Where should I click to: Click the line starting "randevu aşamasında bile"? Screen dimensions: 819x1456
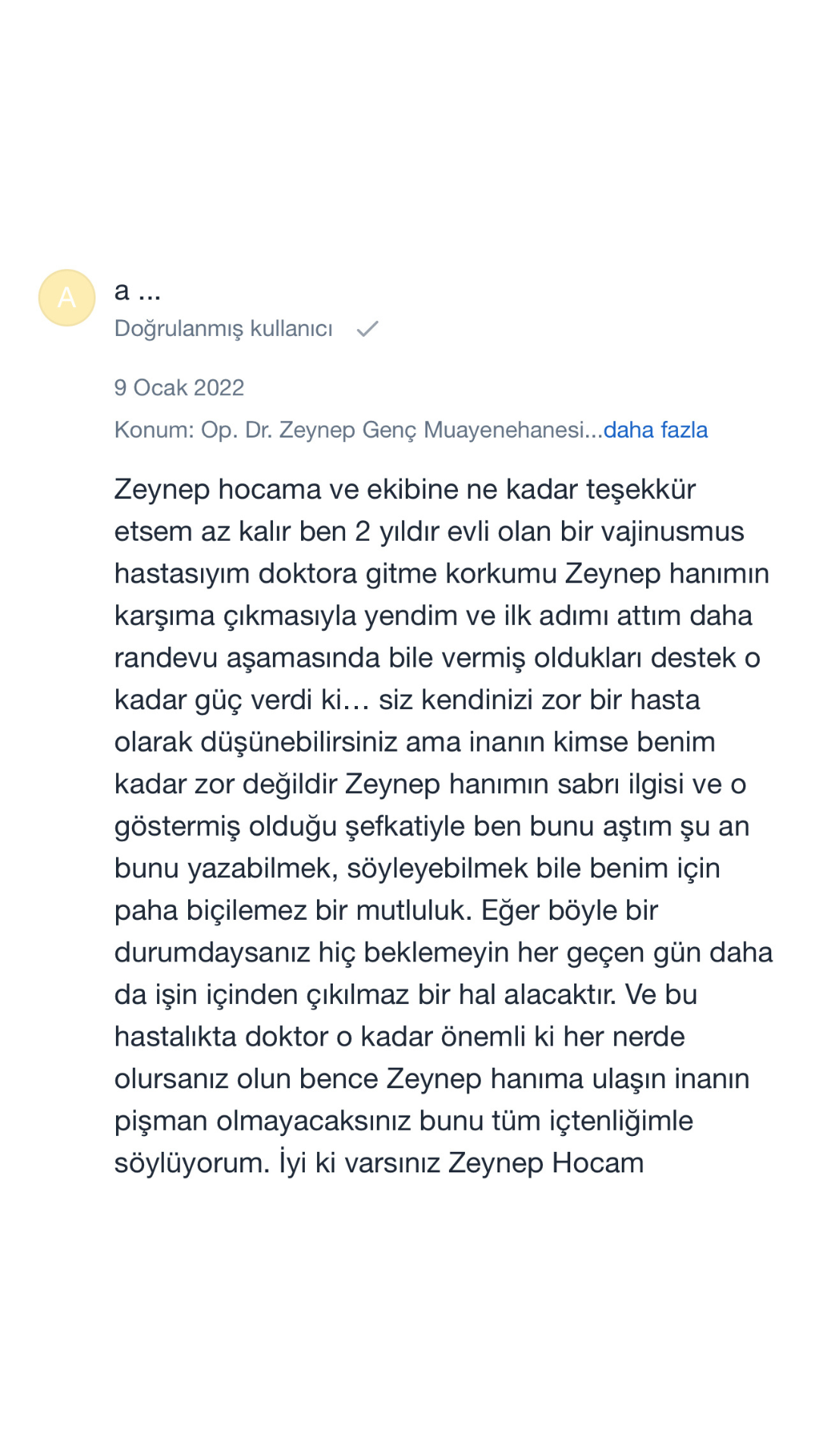coord(437,657)
